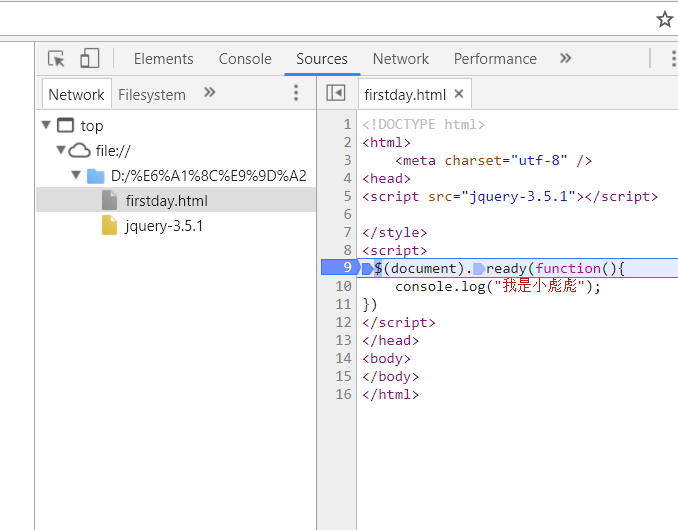Collapse the D:/%E6%A1%8C%E9%9D%A2 folder arrow
Image resolution: width=678 pixels, height=530 pixels.
[x=76, y=175]
